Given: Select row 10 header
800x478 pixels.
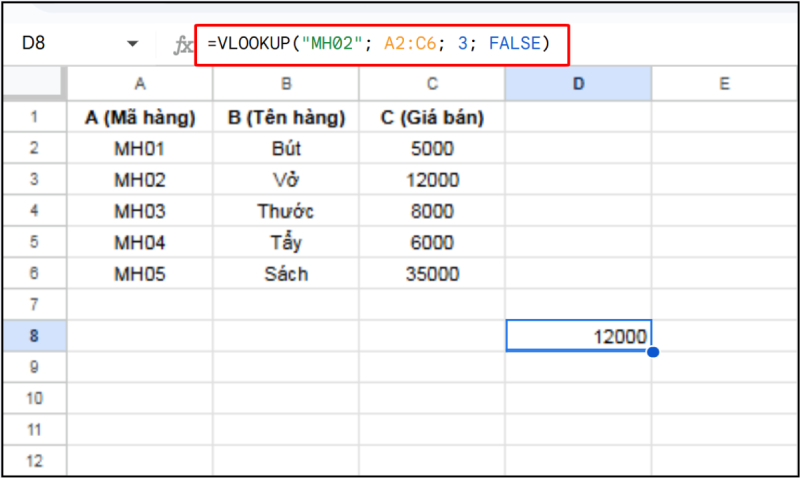Looking at the screenshot, I should (34, 398).
